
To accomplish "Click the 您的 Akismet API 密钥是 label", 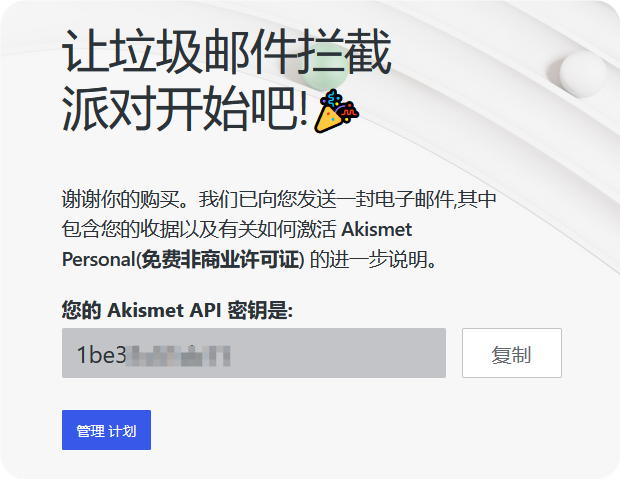I will (x=177, y=310).
